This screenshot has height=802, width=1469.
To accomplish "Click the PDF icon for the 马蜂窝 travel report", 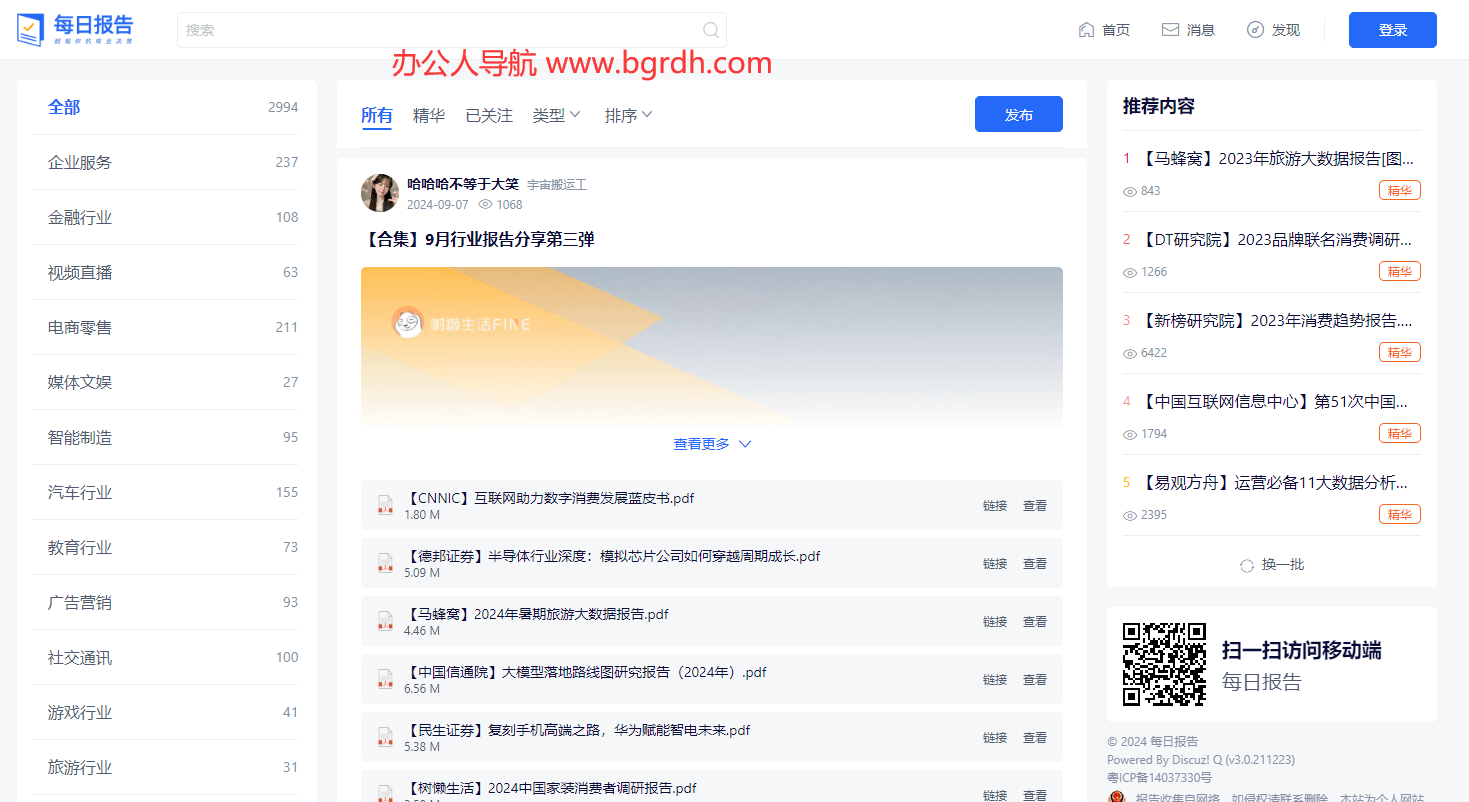I will coord(384,621).
